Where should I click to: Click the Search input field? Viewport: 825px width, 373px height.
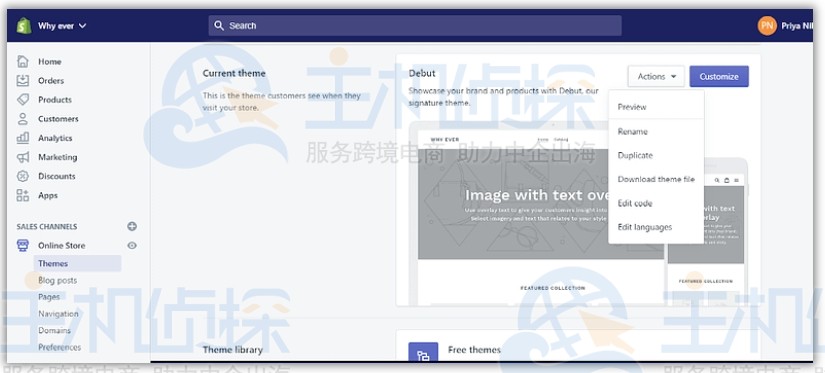tap(415, 26)
